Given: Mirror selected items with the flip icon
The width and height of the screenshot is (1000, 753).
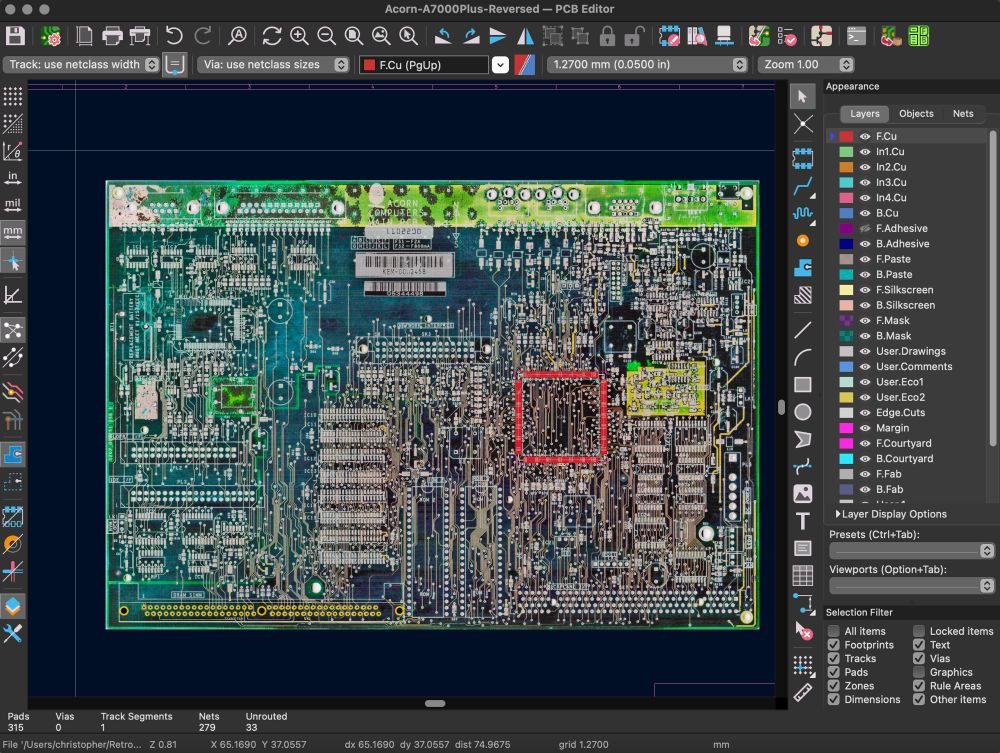Looking at the screenshot, I should coord(525,36).
